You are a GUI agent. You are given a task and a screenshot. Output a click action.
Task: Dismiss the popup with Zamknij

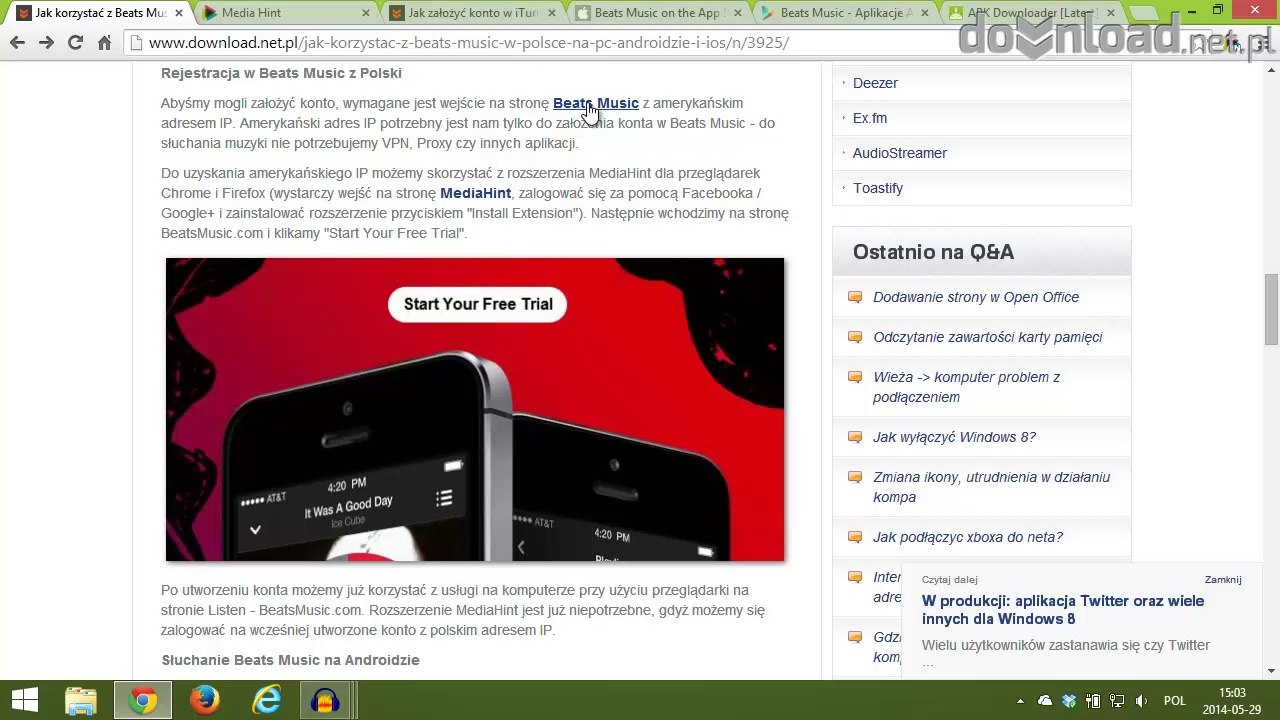[x=1223, y=579]
